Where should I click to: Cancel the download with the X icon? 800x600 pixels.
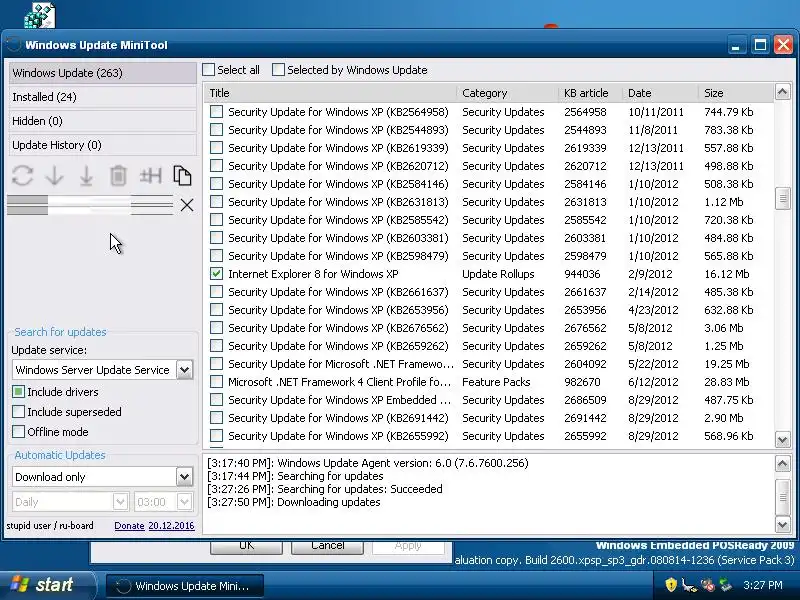click(x=187, y=205)
